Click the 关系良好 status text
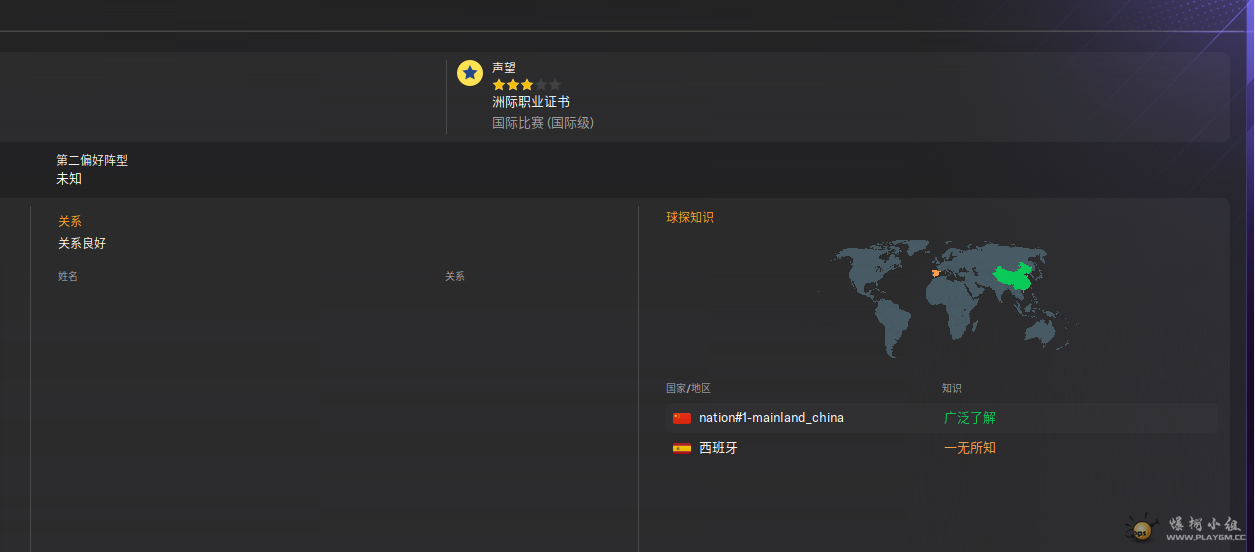Image resolution: width=1255 pixels, height=552 pixels. [82, 243]
